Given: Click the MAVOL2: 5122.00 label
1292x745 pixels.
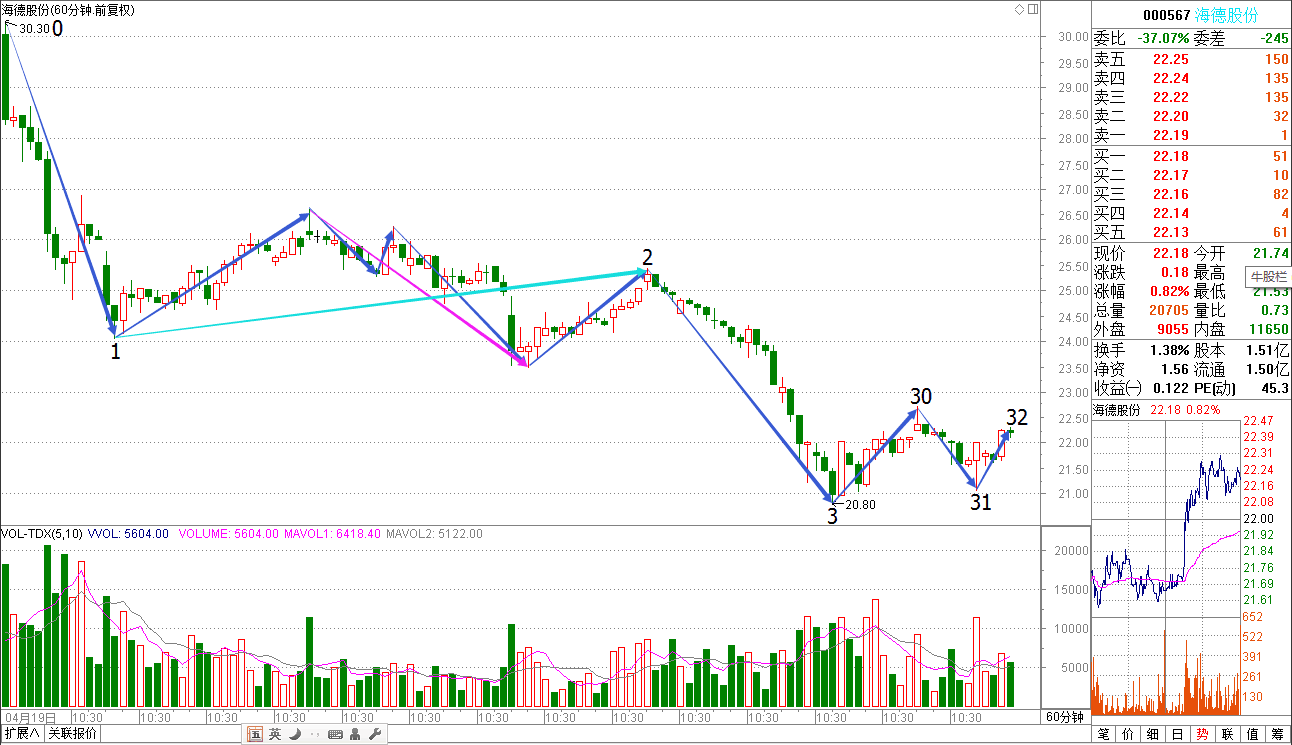Looking at the screenshot, I should [434, 534].
